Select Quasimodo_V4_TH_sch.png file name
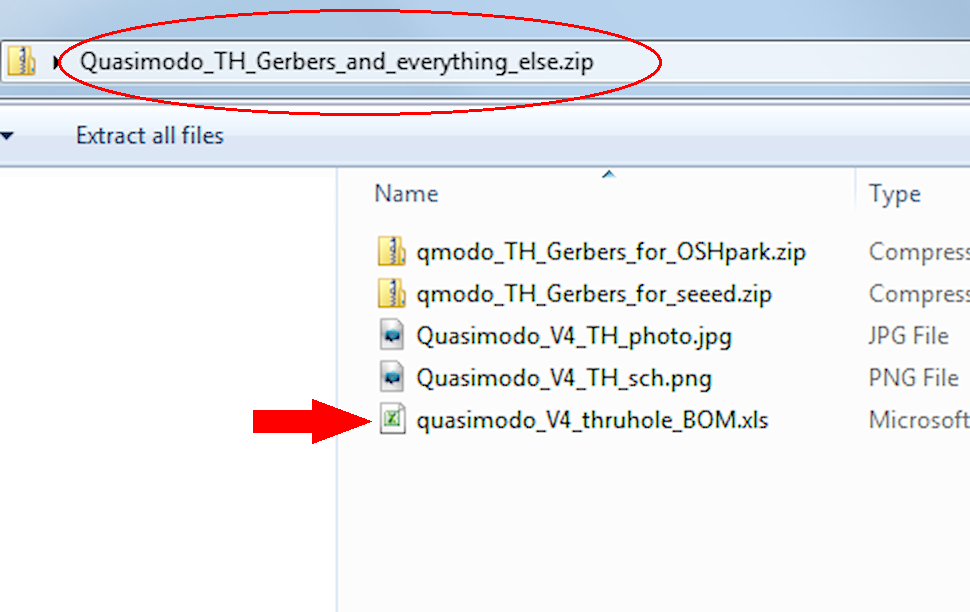 coord(564,378)
